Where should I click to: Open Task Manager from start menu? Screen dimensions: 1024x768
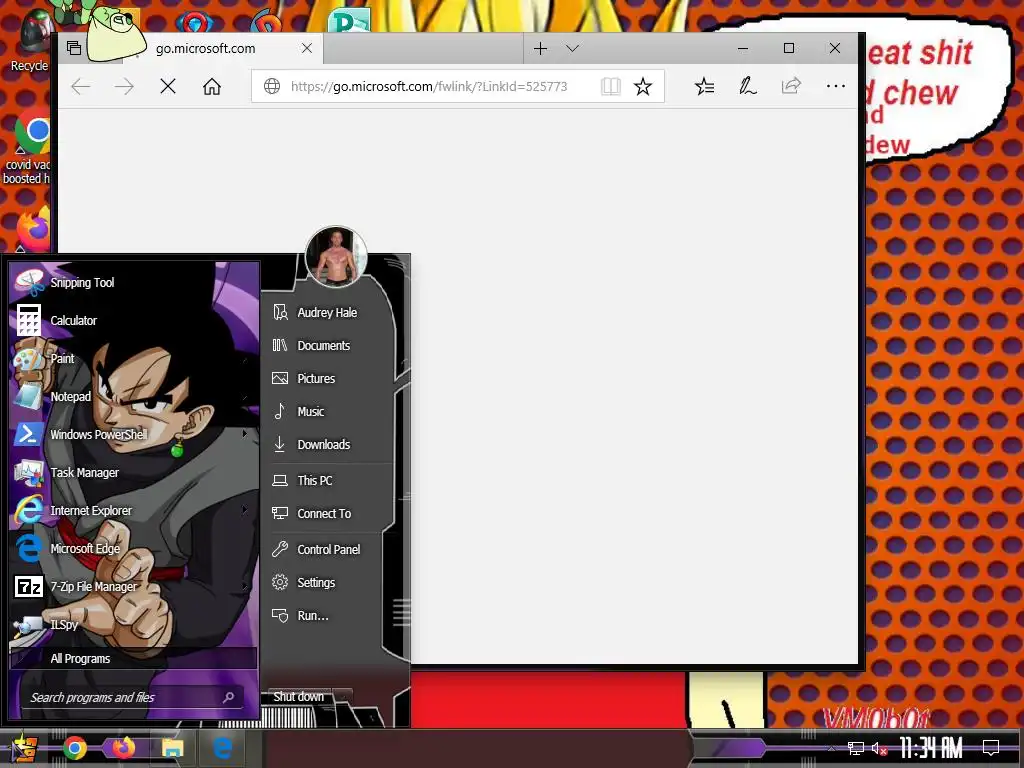(x=134, y=472)
